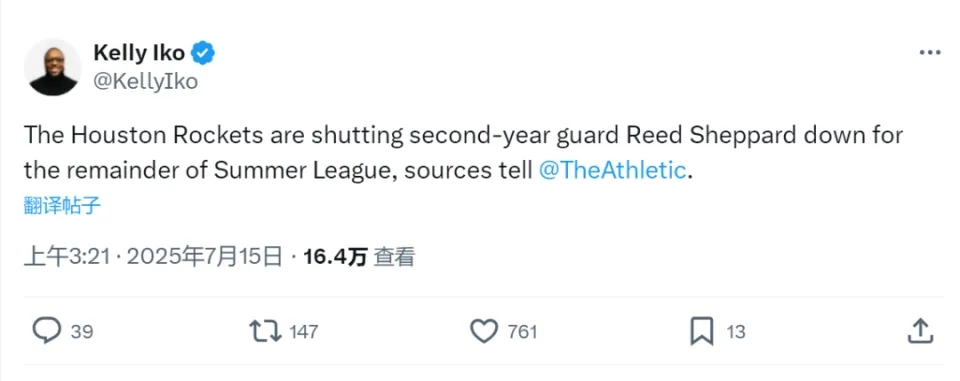Image resolution: width=960 pixels, height=381 pixels.
Task: Click the 13 bookmarks count
Action: tap(736, 332)
